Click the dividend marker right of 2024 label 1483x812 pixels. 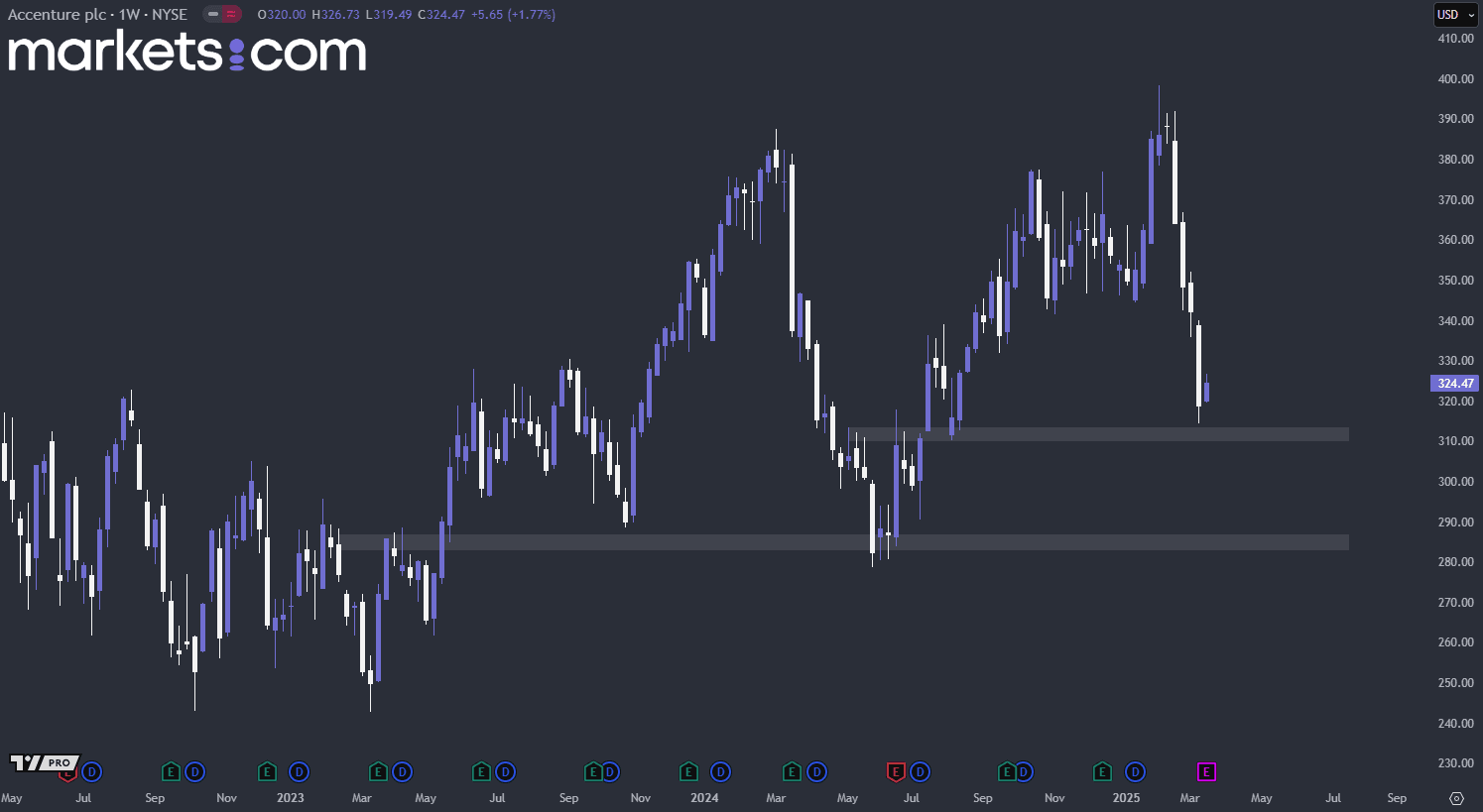(720, 771)
